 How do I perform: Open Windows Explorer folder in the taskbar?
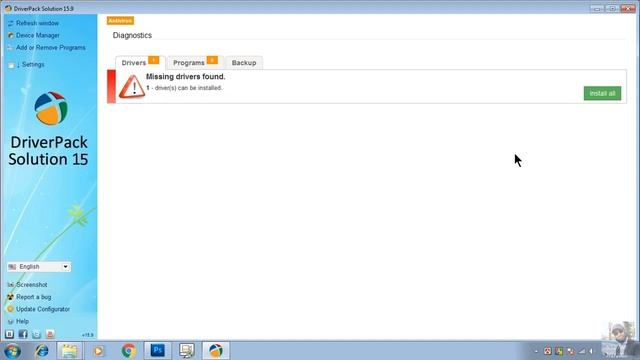click(69, 351)
